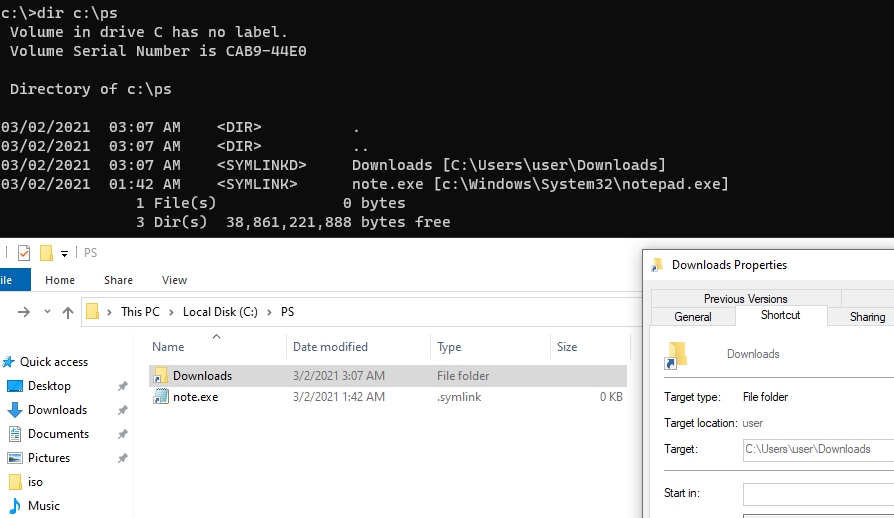894x518 pixels.
Task: Click the Downloads file name in list
Action: coord(202,376)
